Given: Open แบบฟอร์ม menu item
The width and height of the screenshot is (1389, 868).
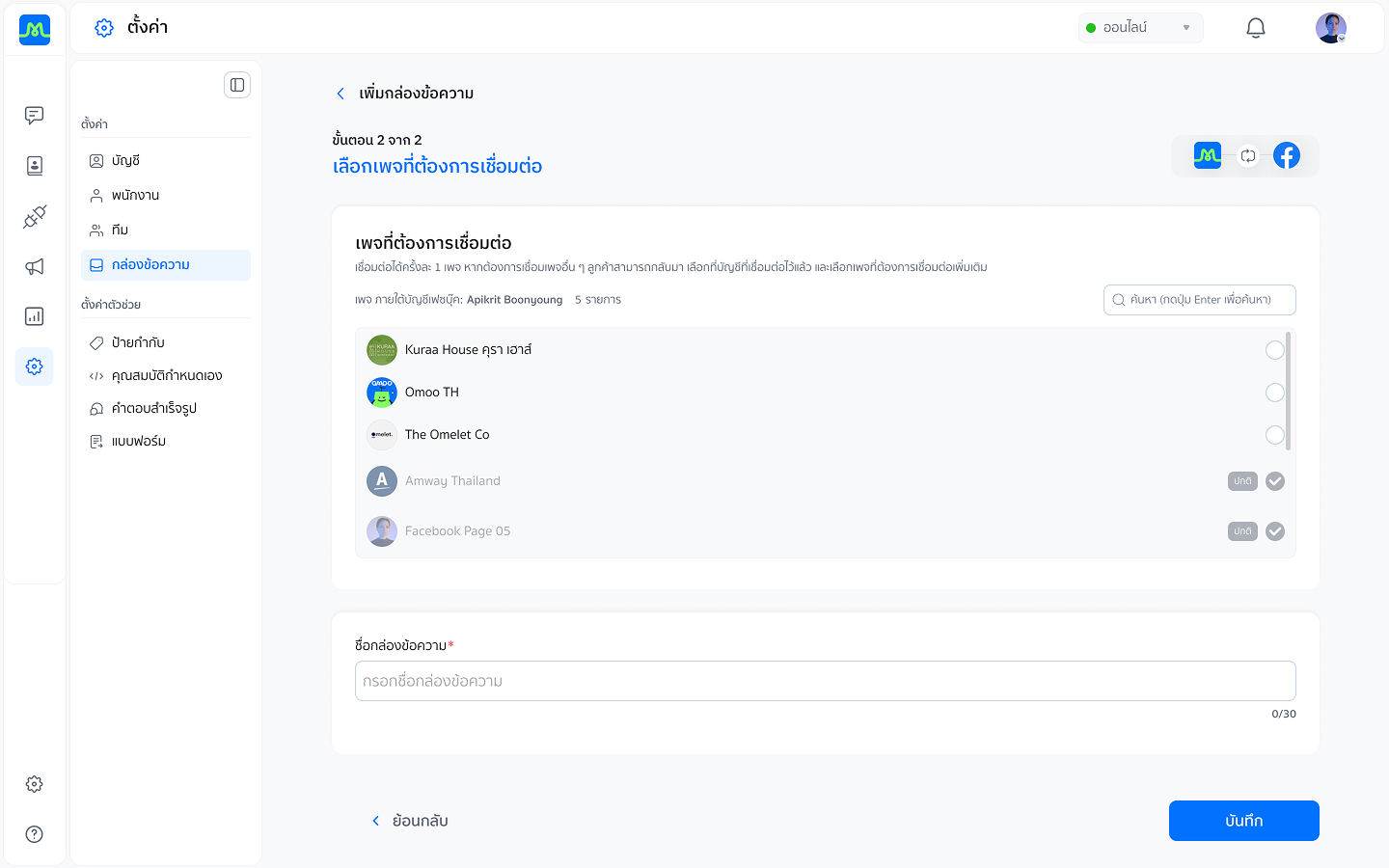Looking at the screenshot, I should click(166, 441).
